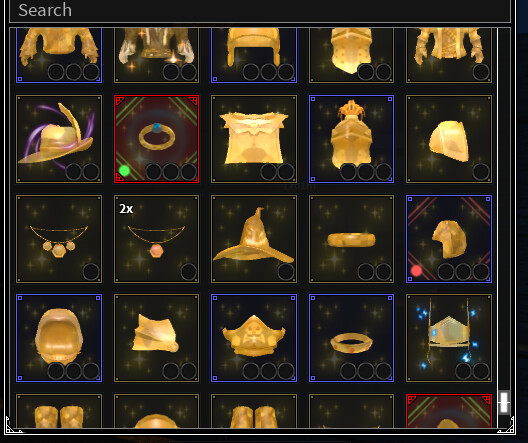Select the three-gem golden necklace
This screenshot has height=443, width=528.
coord(59,239)
